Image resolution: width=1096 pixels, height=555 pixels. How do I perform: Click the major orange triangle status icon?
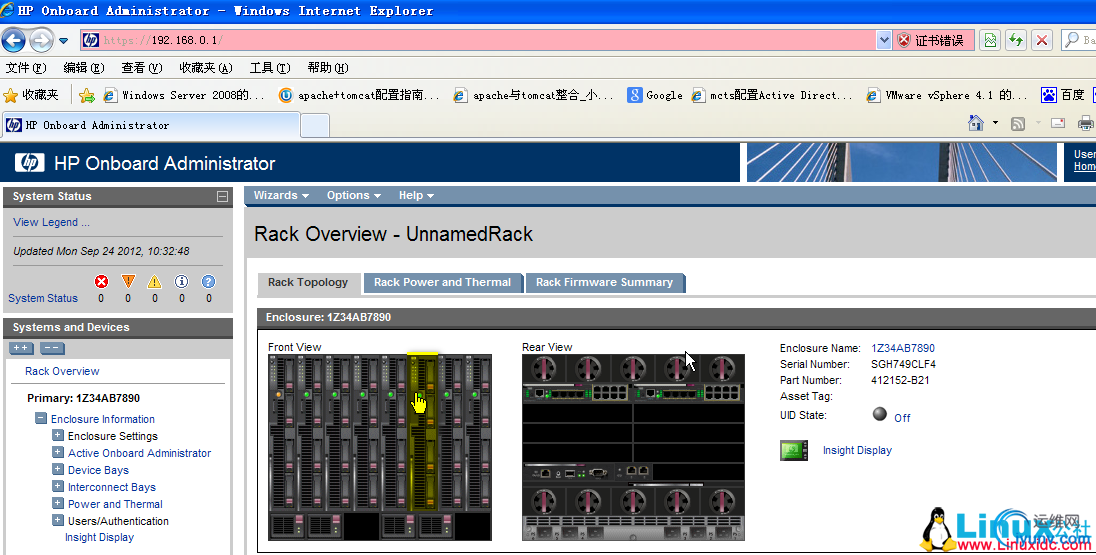point(128,282)
